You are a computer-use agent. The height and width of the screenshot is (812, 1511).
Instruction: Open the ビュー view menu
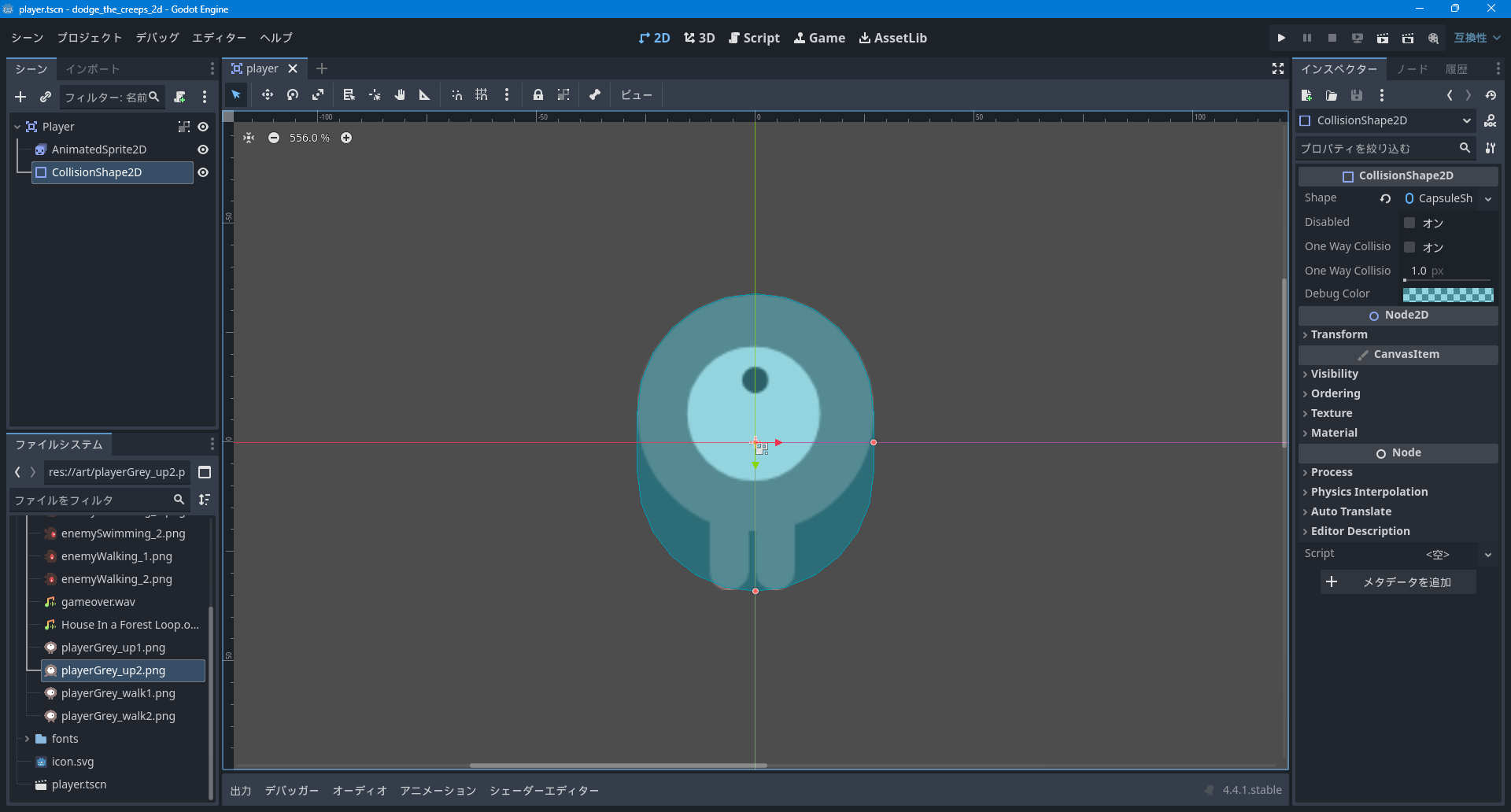637,95
